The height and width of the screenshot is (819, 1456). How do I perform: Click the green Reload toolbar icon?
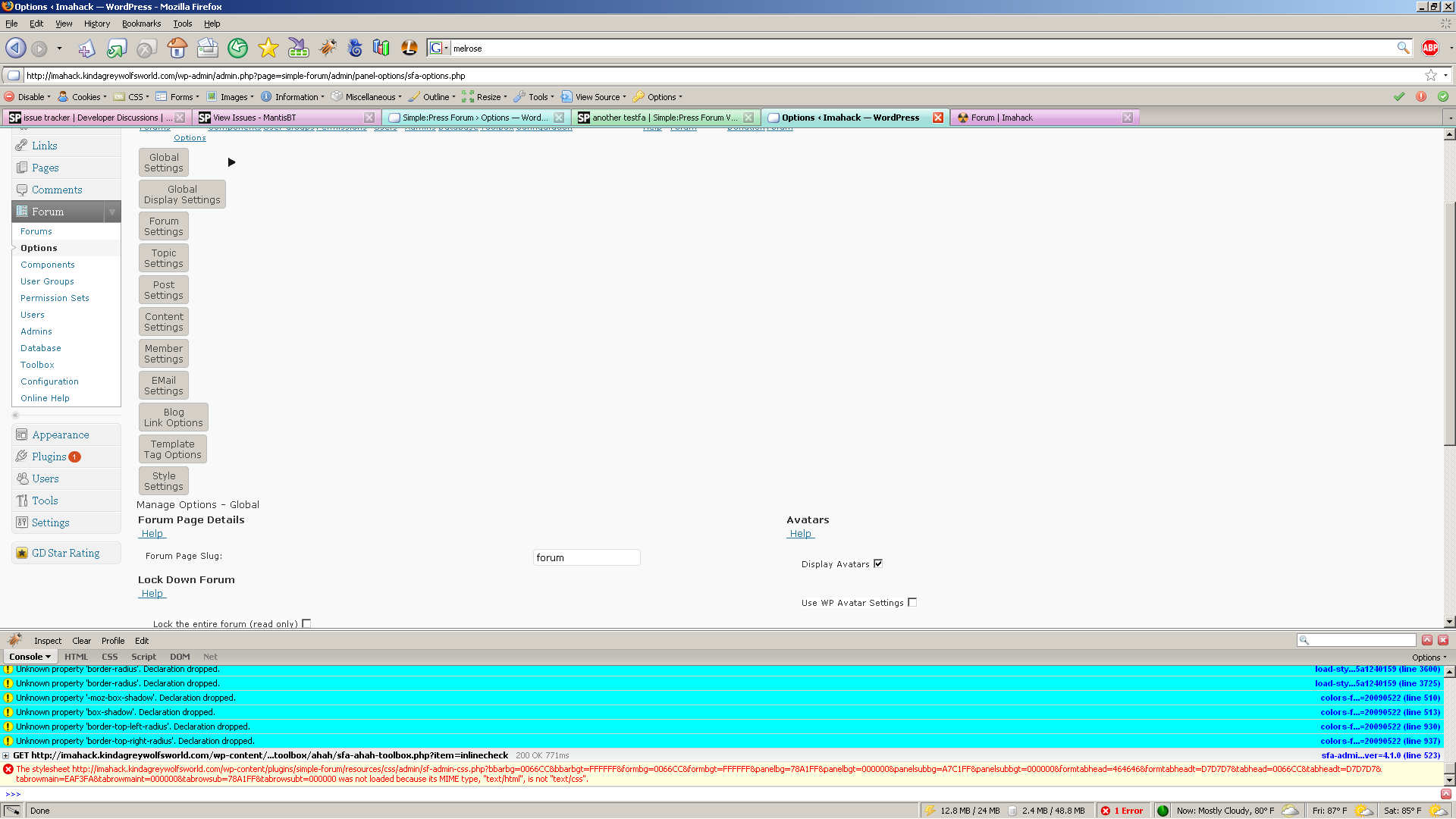(x=237, y=49)
